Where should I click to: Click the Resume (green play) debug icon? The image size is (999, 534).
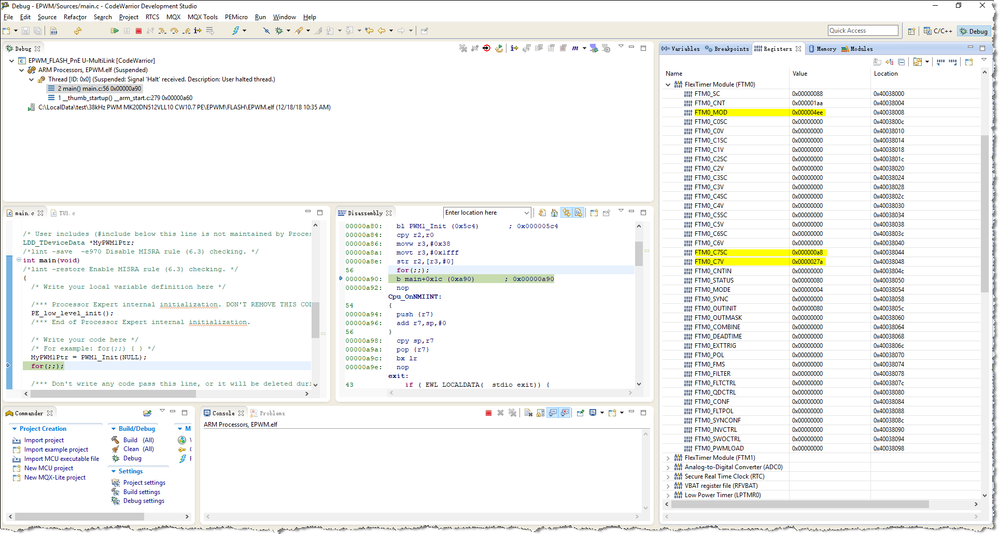[x=115, y=31]
